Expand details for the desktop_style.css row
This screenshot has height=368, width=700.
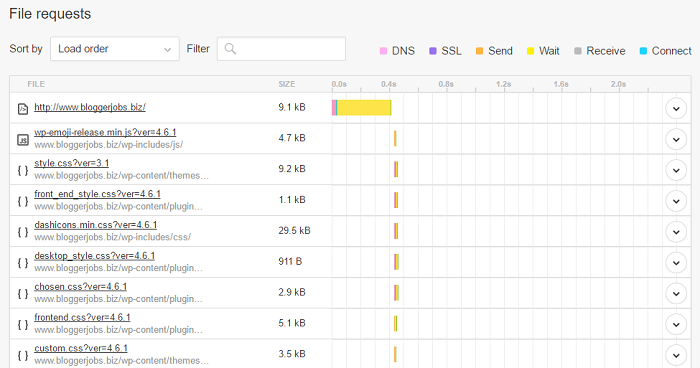pyautogui.click(x=676, y=263)
